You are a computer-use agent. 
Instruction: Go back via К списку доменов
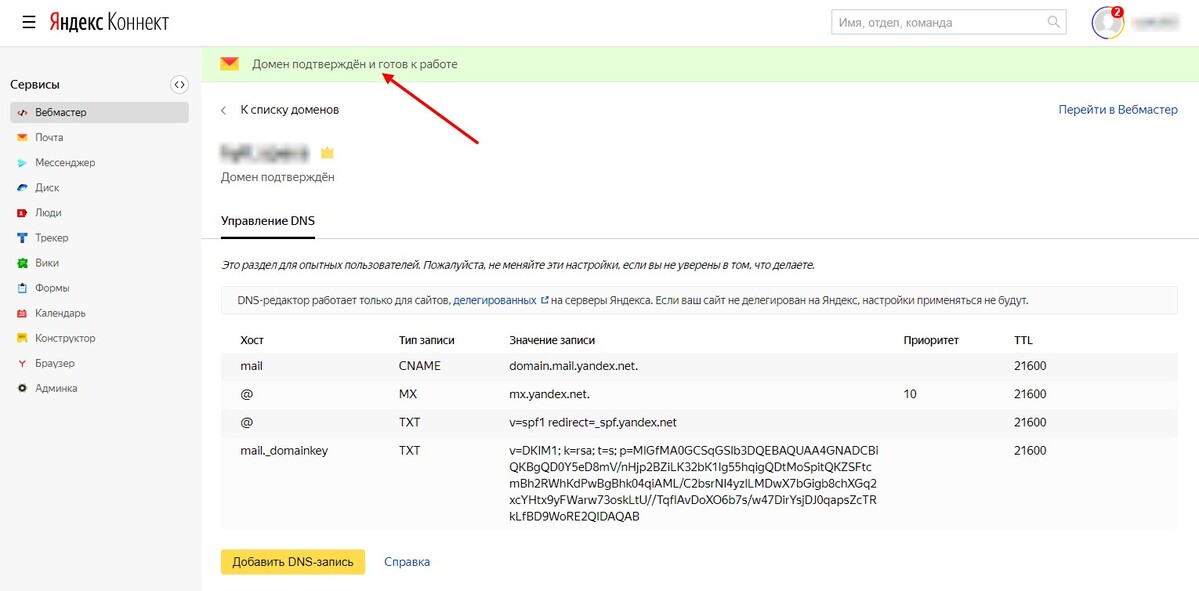(290, 110)
